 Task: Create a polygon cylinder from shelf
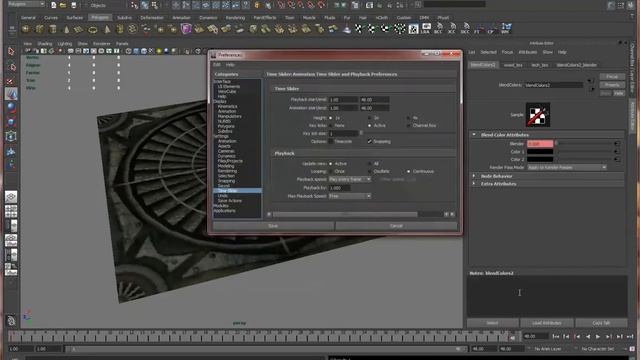[53, 29]
